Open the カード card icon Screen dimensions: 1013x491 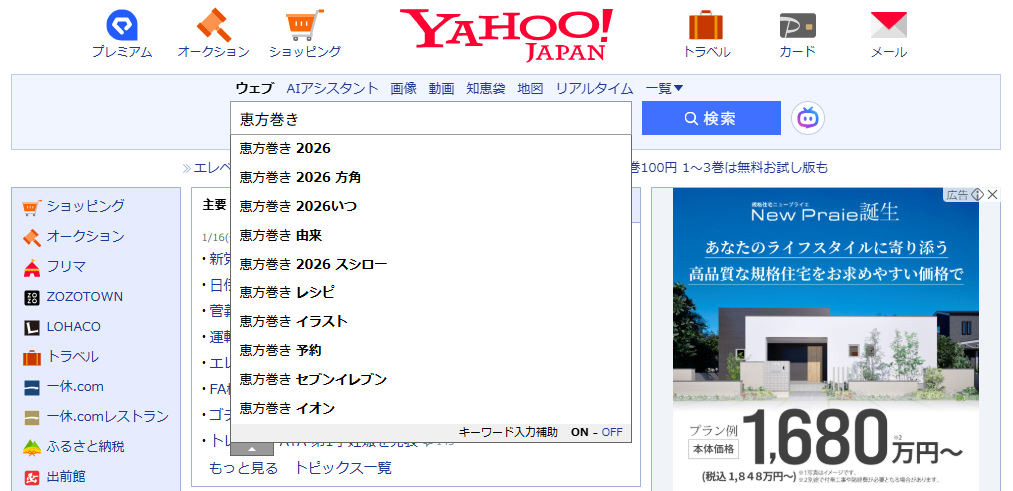pyautogui.click(x=797, y=26)
